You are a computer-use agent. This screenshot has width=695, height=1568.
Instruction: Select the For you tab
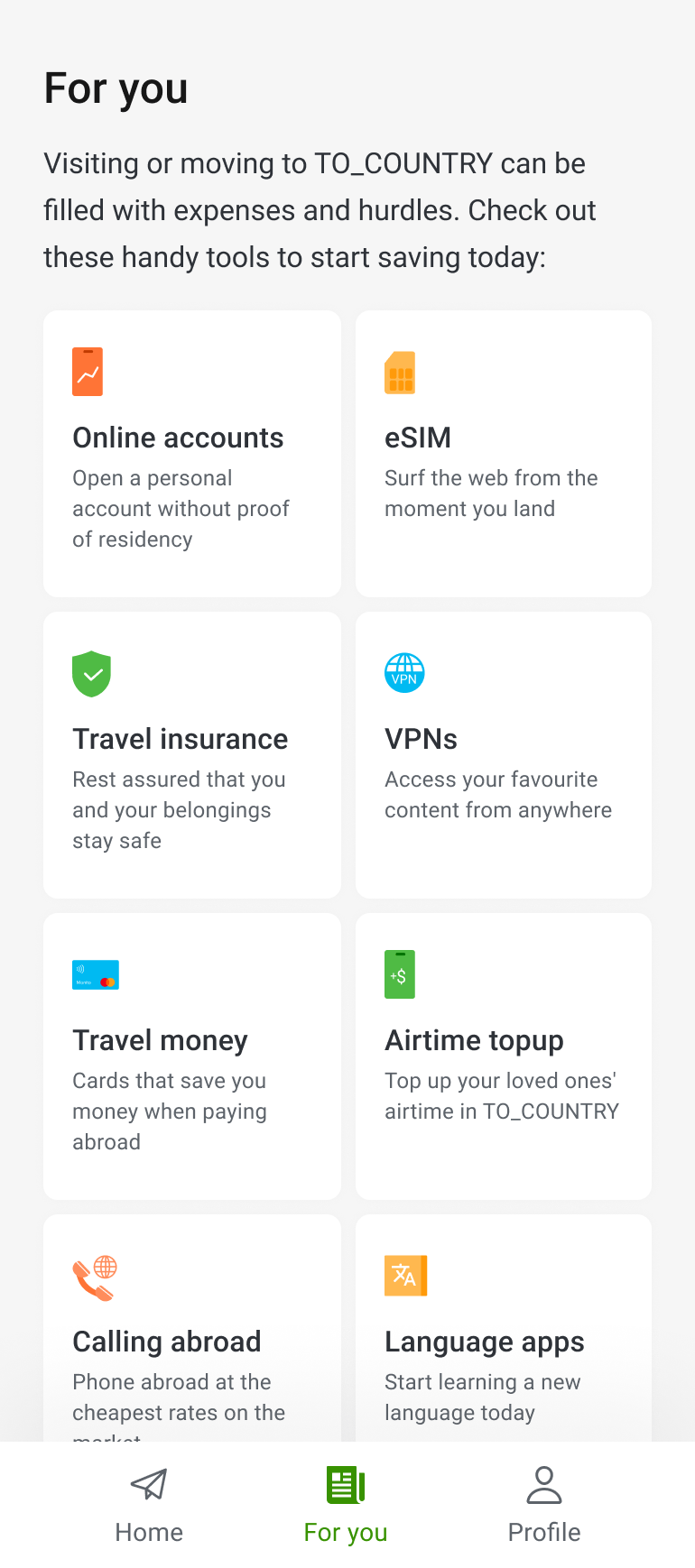click(346, 1506)
